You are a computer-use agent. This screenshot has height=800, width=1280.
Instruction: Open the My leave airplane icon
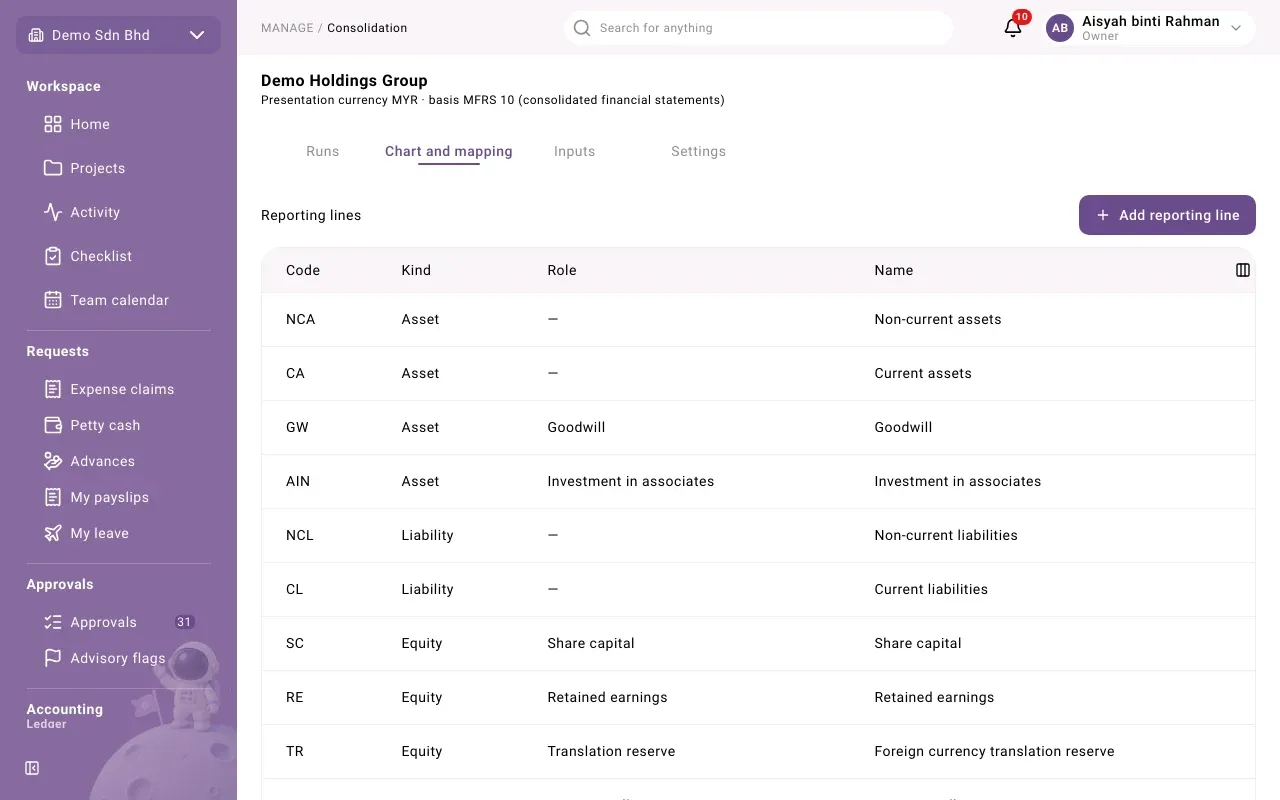pos(53,533)
